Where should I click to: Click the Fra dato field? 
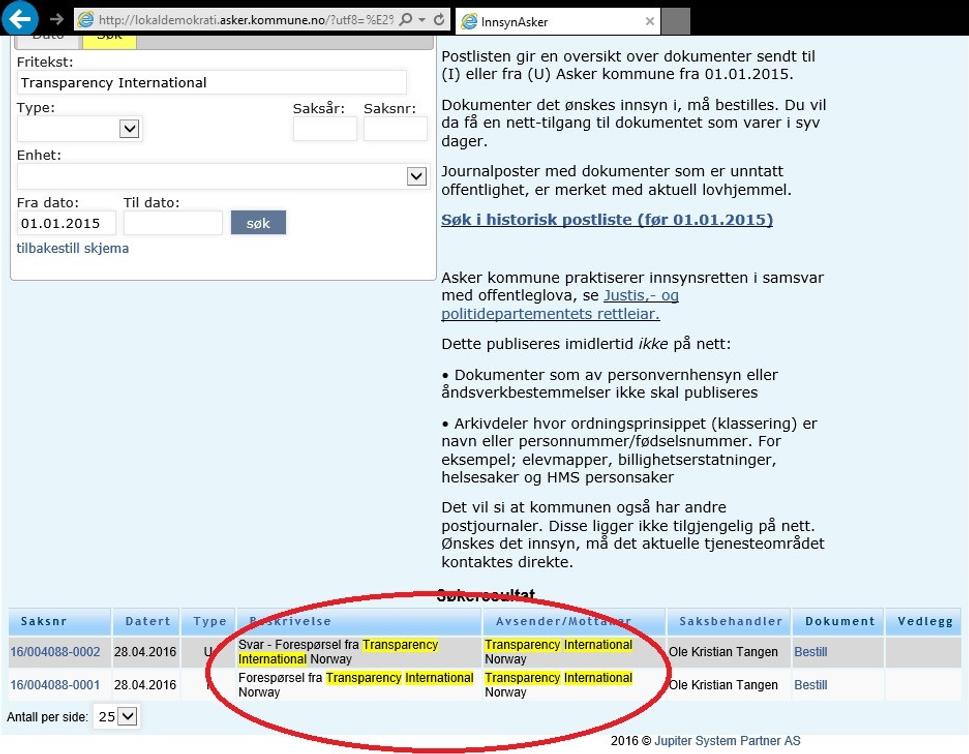click(66, 223)
